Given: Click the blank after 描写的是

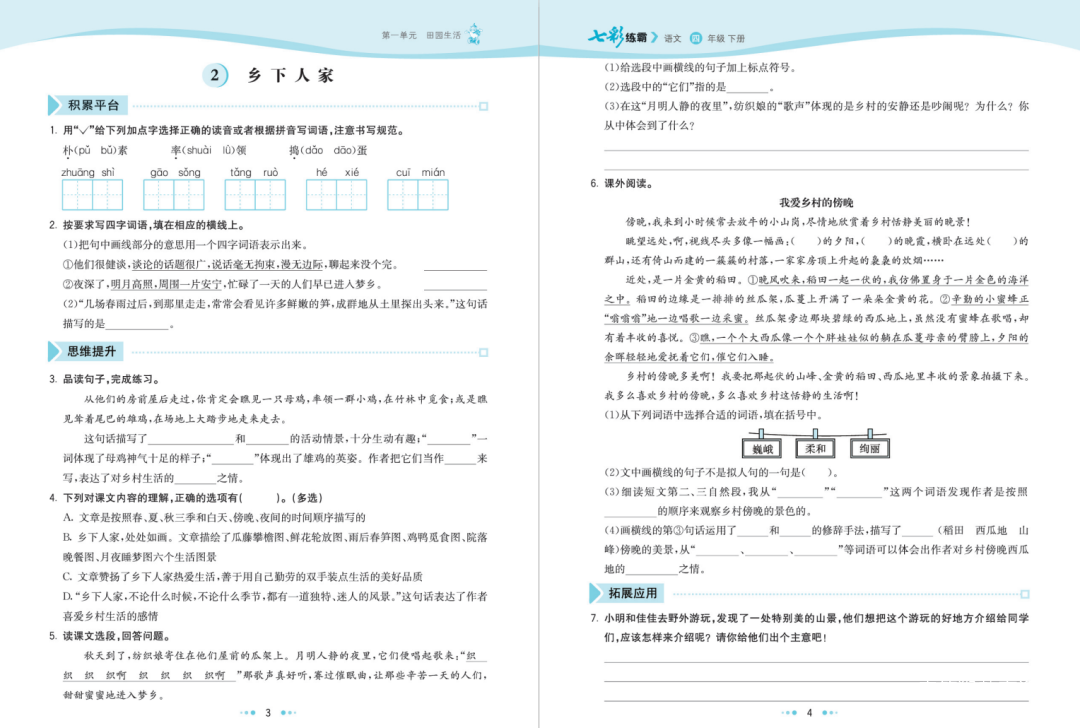Looking at the screenshot, I should coord(137,325).
